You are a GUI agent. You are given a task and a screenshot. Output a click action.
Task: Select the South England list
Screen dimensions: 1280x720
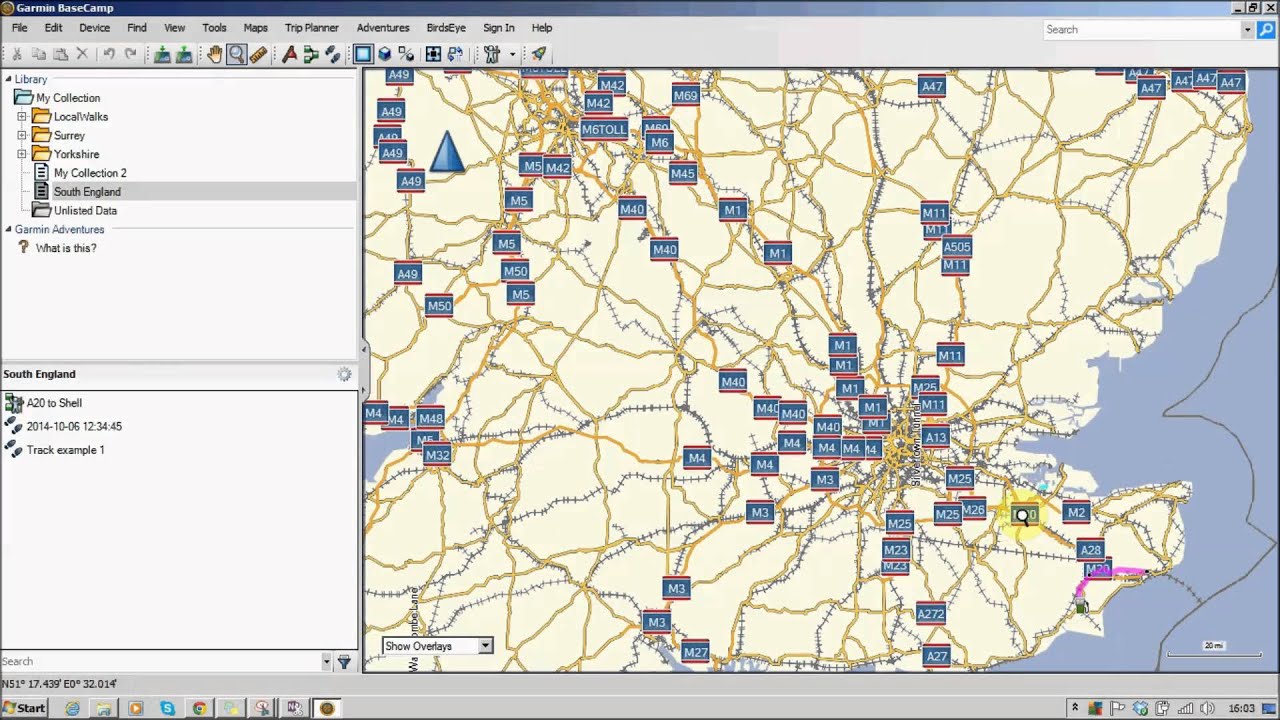tap(87, 192)
